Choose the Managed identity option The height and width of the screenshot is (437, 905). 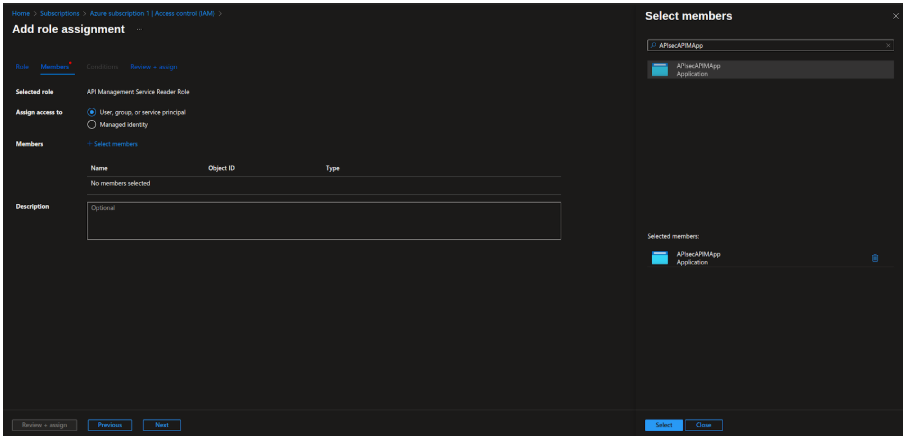91,124
